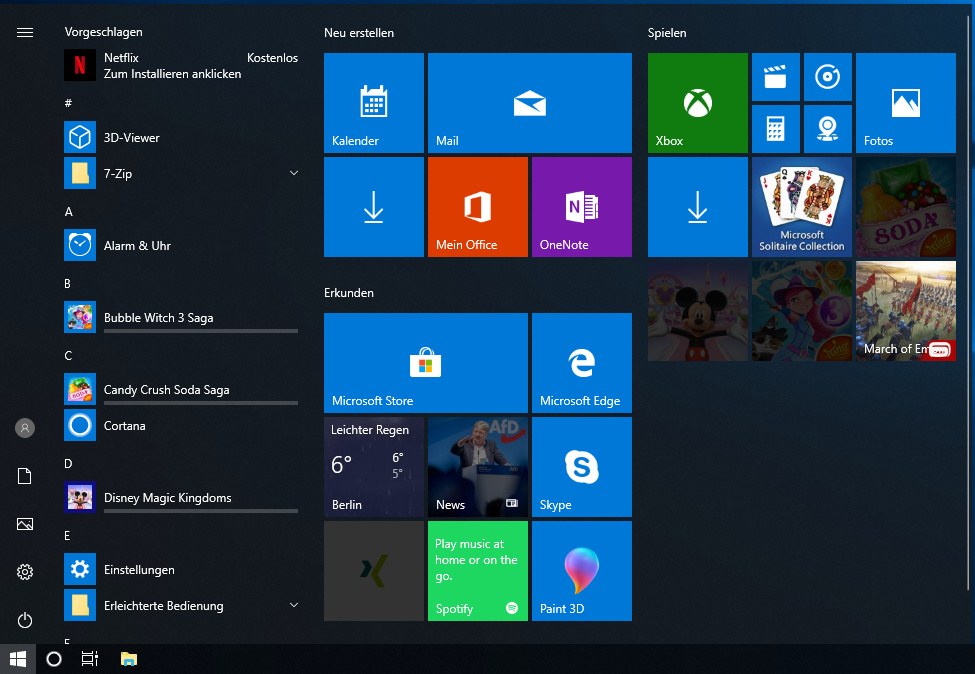Open Alarm & Uhr from the app list
The width and height of the screenshot is (975, 674).
point(181,245)
